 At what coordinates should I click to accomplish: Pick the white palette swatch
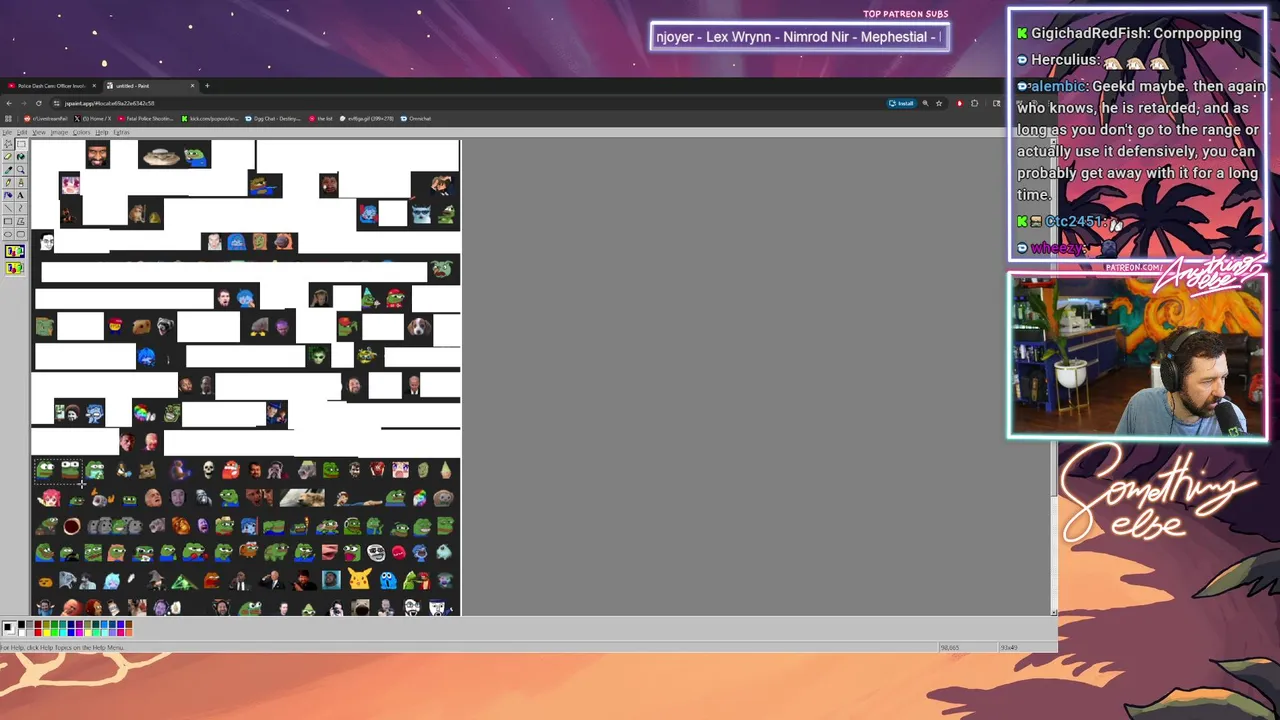pyautogui.click(x=21, y=633)
